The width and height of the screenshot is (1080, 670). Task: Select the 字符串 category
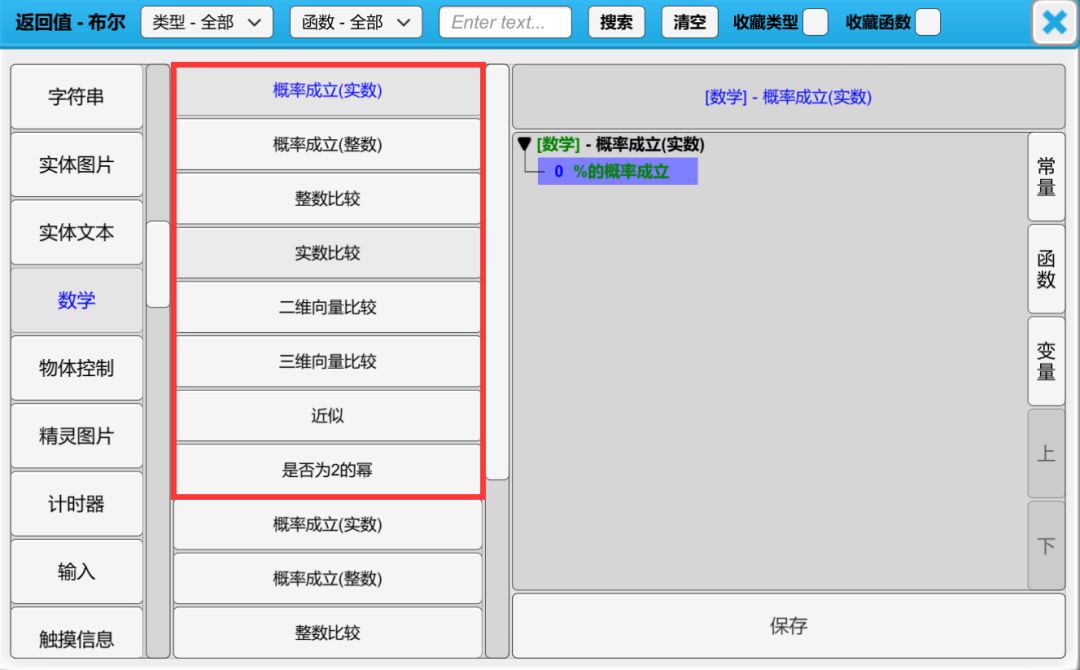(x=77, y=97)
